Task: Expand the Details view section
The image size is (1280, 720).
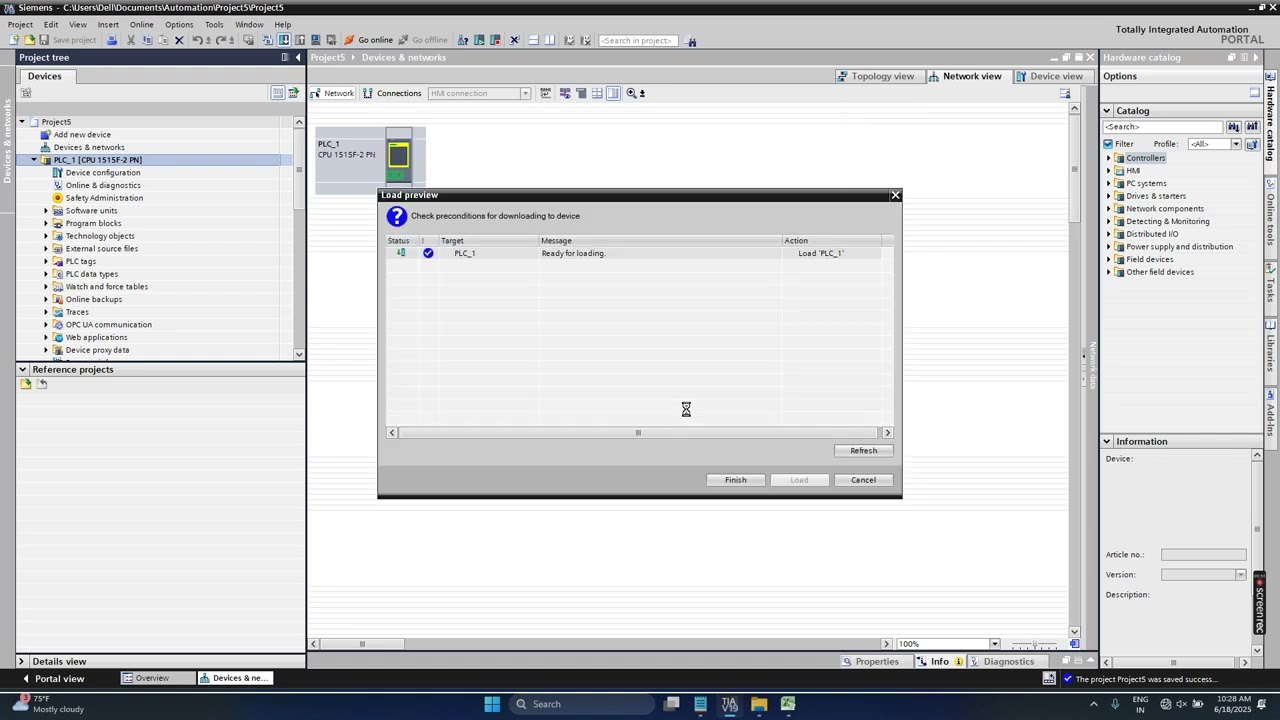Action: click(x=21, y=661)
